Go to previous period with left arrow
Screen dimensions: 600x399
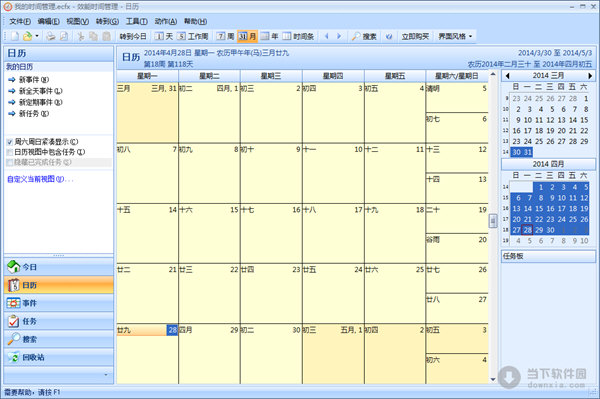pyautogui.click(x=326, y=36)
